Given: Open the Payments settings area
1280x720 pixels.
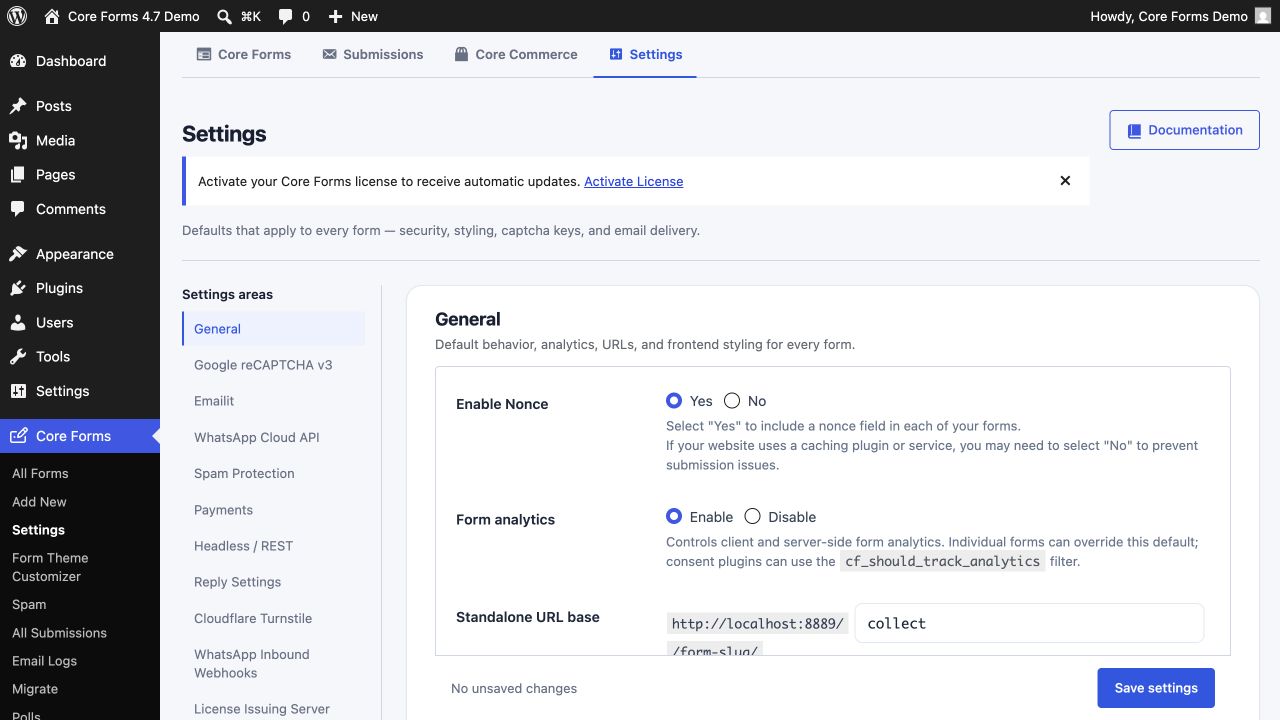Looking at the screenshot, I should coord(274,509).
